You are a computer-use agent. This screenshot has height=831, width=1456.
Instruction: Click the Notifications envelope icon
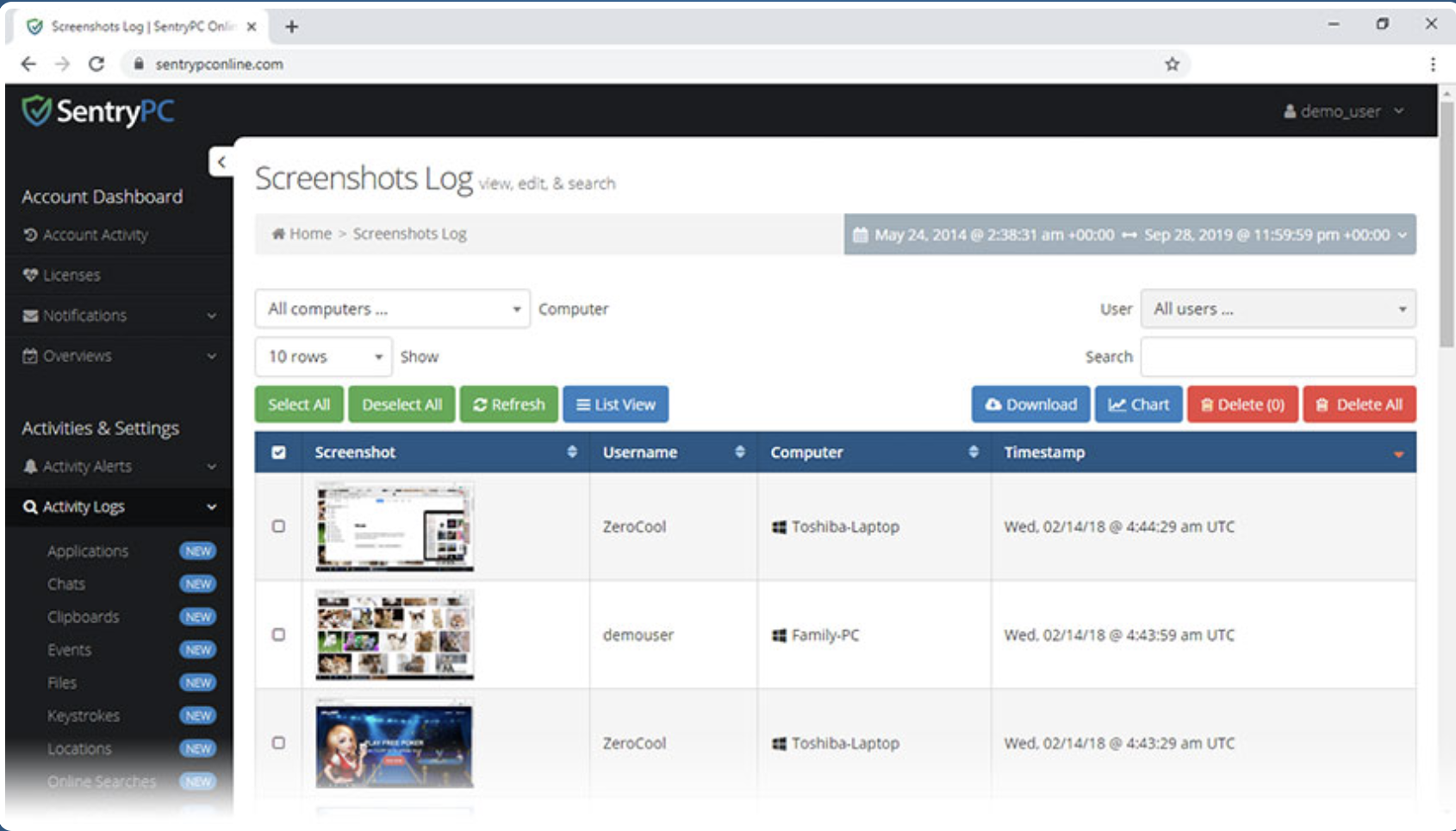pyautogui.click(x=29, y=316)
